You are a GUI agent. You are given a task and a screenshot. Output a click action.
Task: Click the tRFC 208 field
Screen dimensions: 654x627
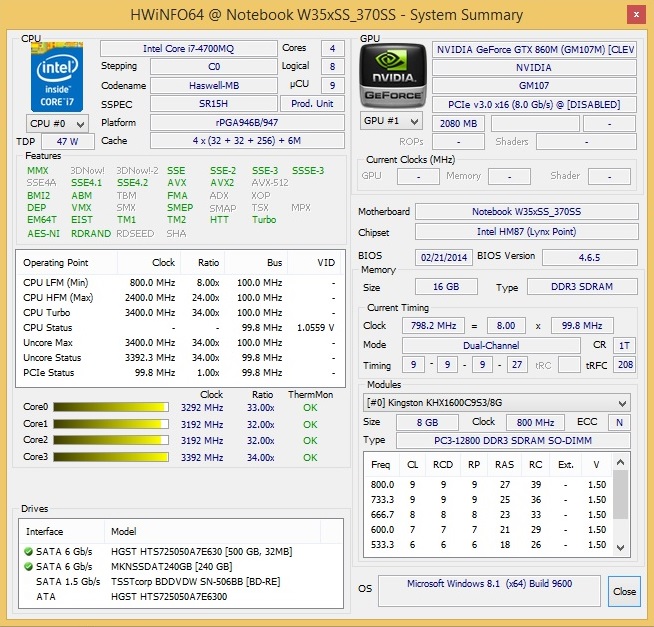pyautogui.click(x=624, y=365)
